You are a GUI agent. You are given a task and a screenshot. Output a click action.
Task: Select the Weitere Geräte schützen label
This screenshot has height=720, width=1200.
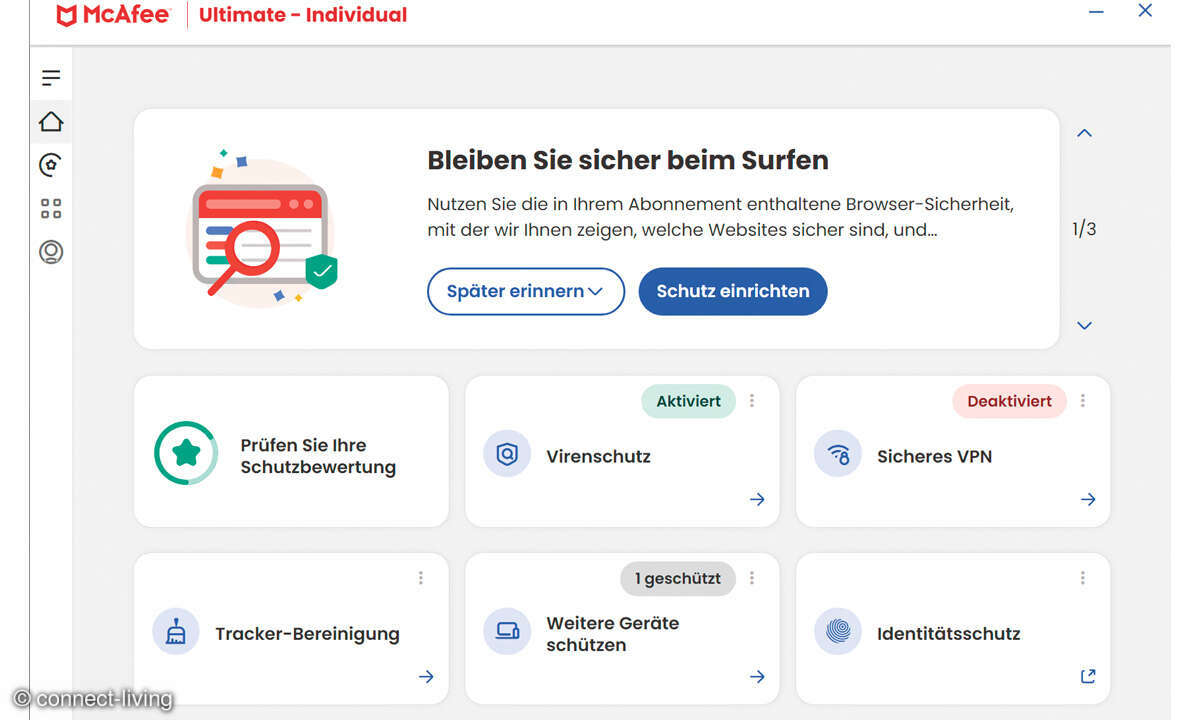pyautogui.click(x=612, y=634)
